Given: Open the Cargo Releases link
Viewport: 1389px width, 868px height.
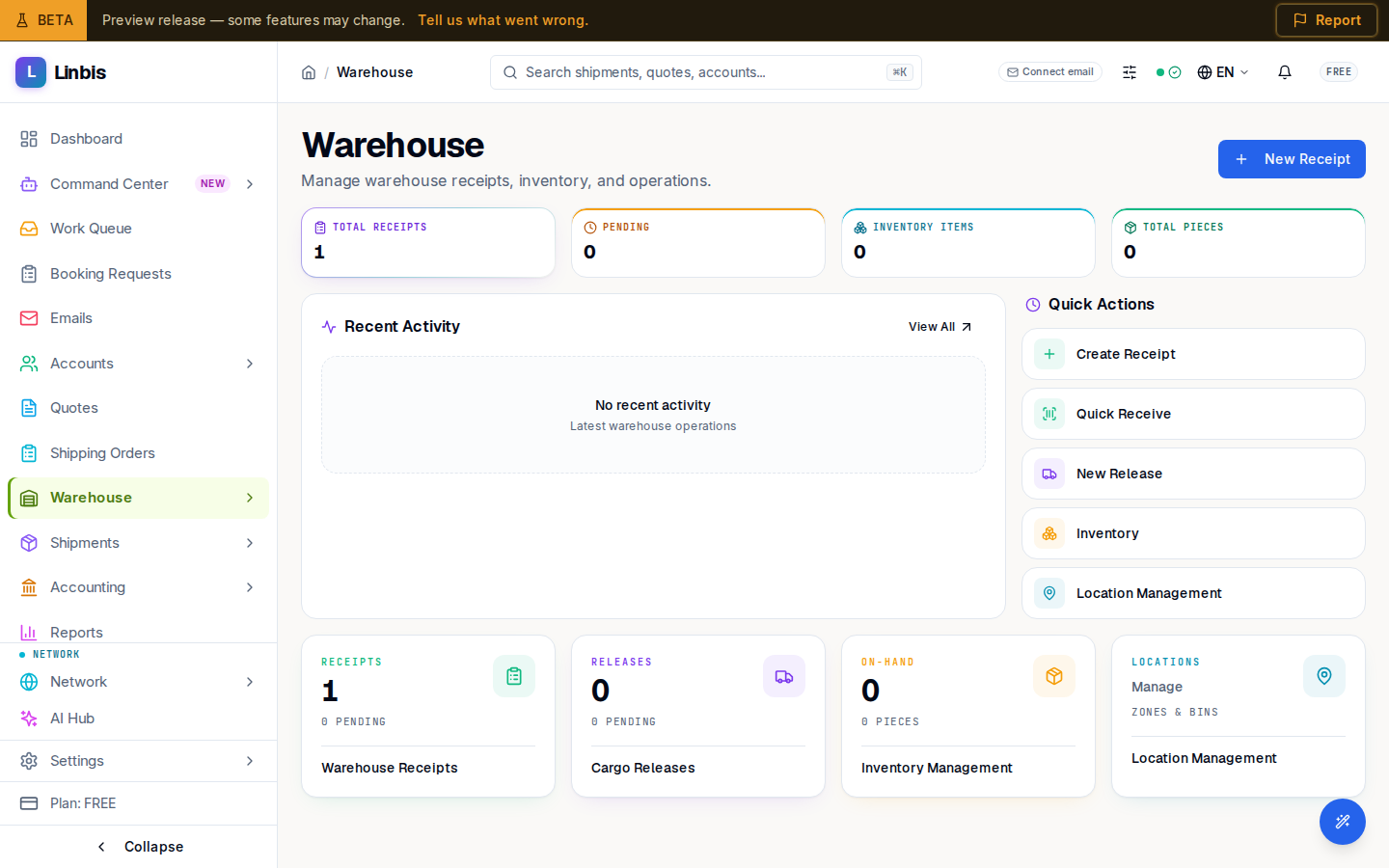Looking at the screenshot, I should click(643, 768).
